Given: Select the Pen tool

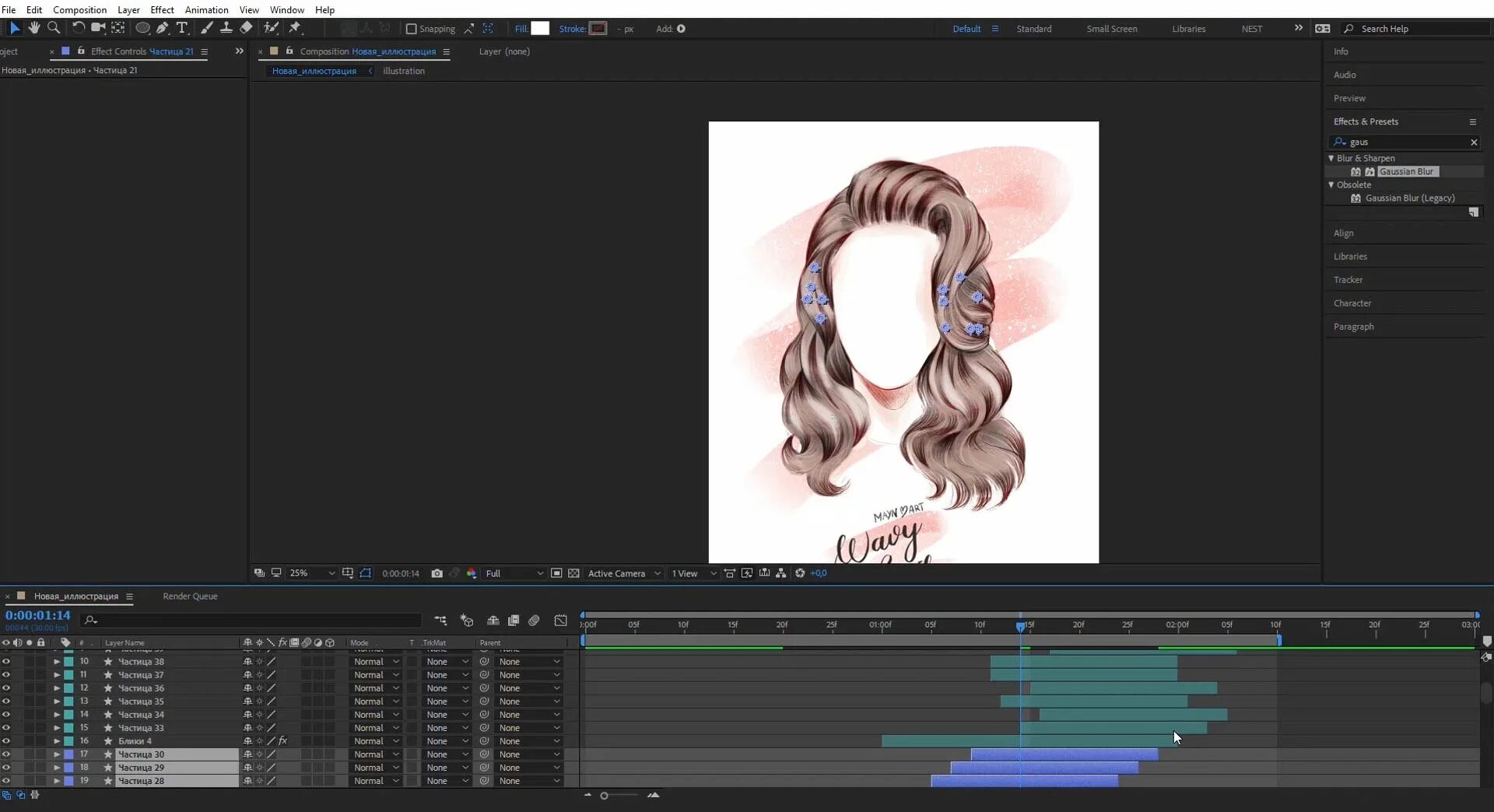Looking at the screenshot, I should click(163, 28).
